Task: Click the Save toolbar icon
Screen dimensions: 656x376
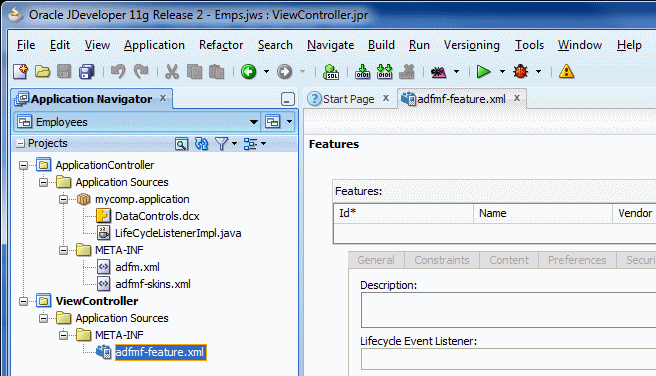Action: click(x=64, y=72)
